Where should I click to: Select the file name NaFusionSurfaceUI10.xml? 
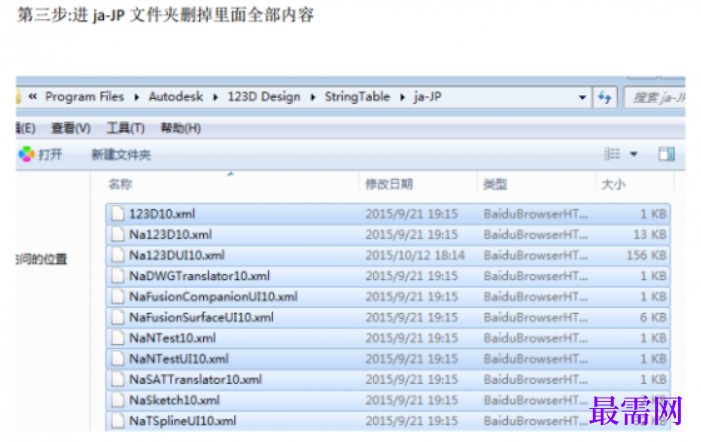click(201, 318)
